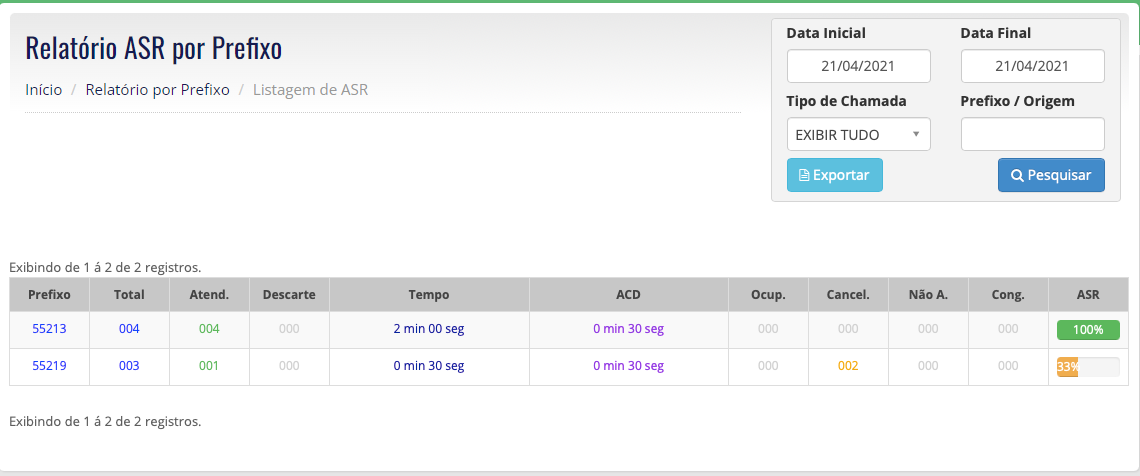Click the Data Inicial date field
The image size is (1140, 476).
pyautogui.click(x=859, y=66)
